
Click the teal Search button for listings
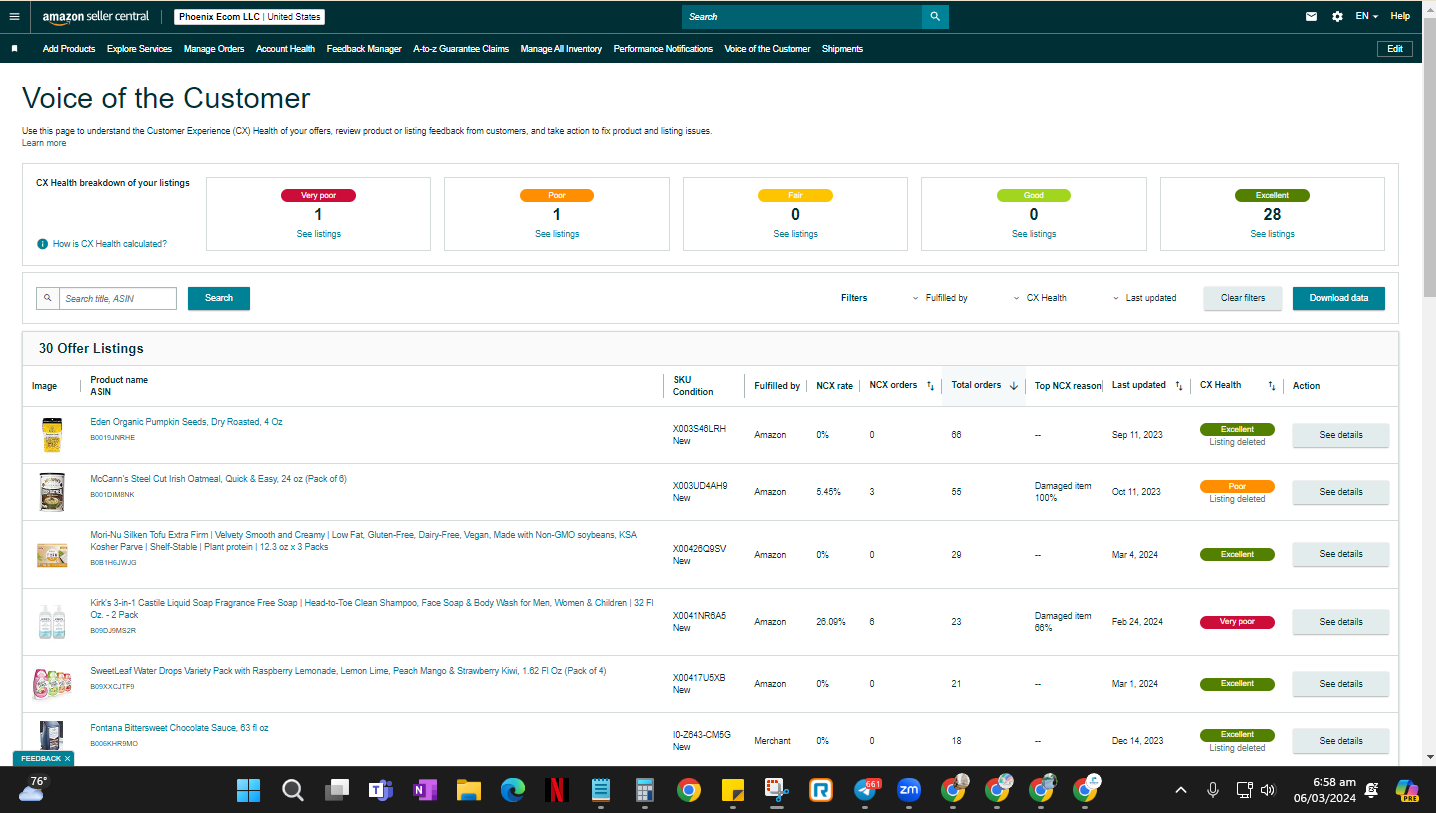[x=219, y=298]
